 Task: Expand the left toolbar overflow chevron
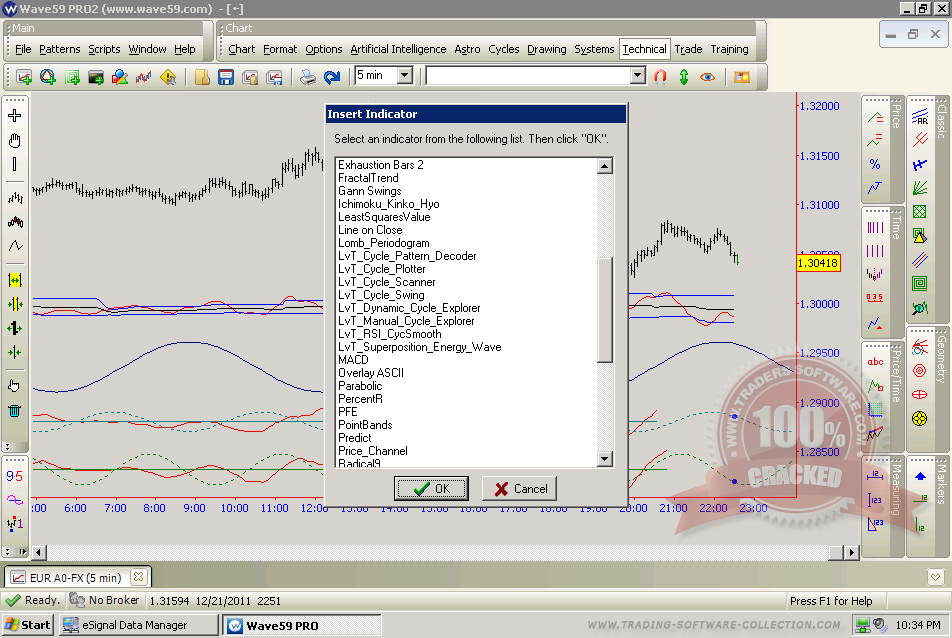click(x=9, y=446)
